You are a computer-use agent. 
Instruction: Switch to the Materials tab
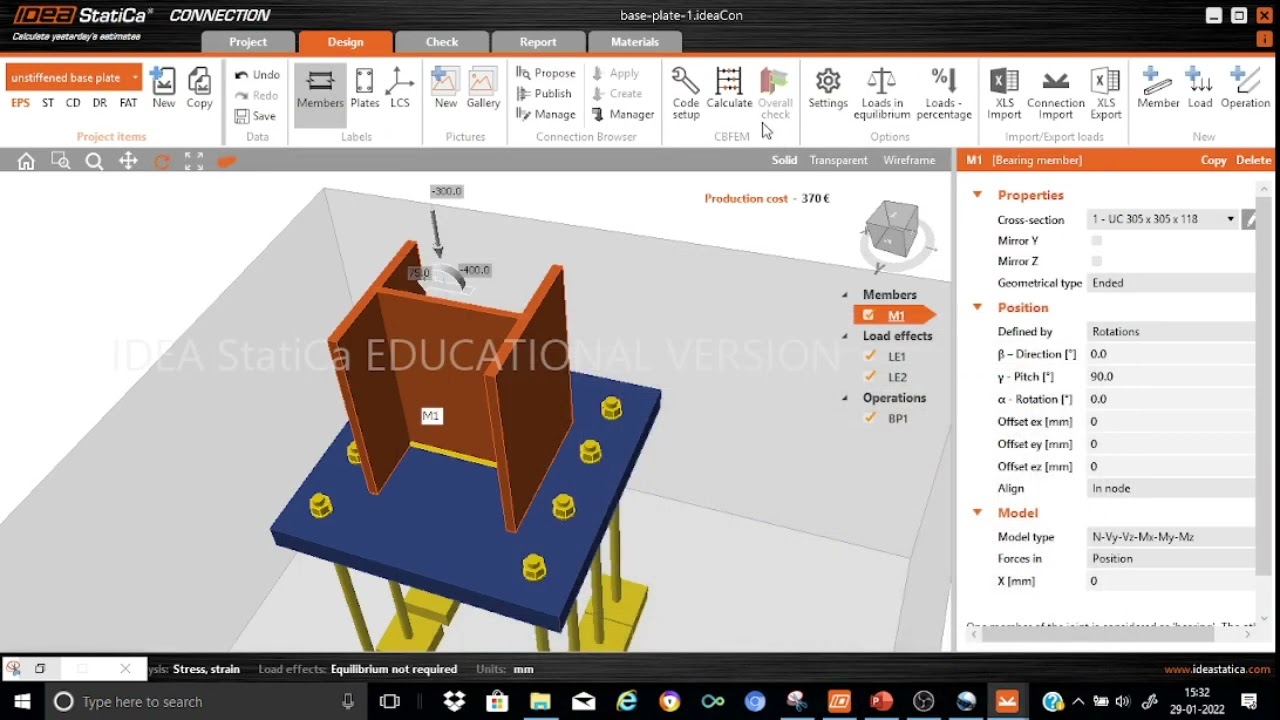635,42
